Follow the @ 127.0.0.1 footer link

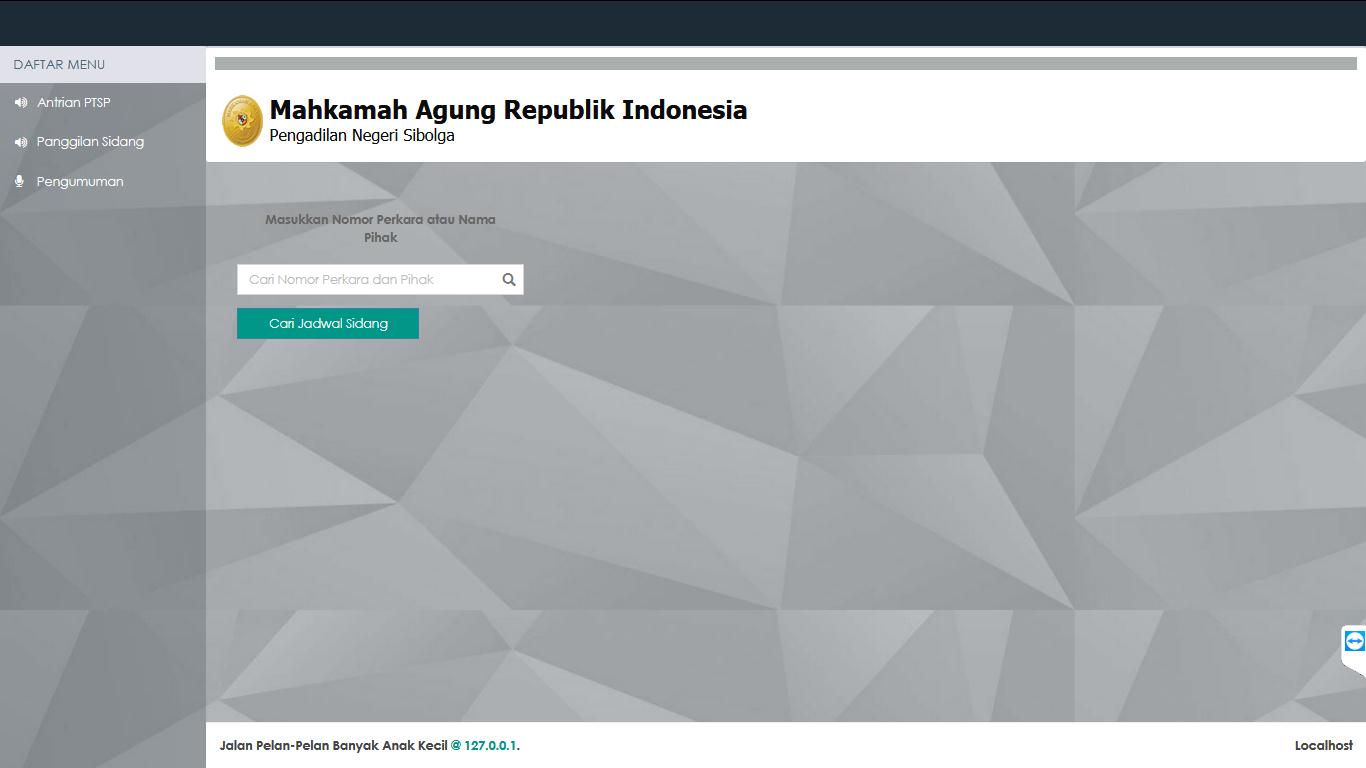point(485,746)
